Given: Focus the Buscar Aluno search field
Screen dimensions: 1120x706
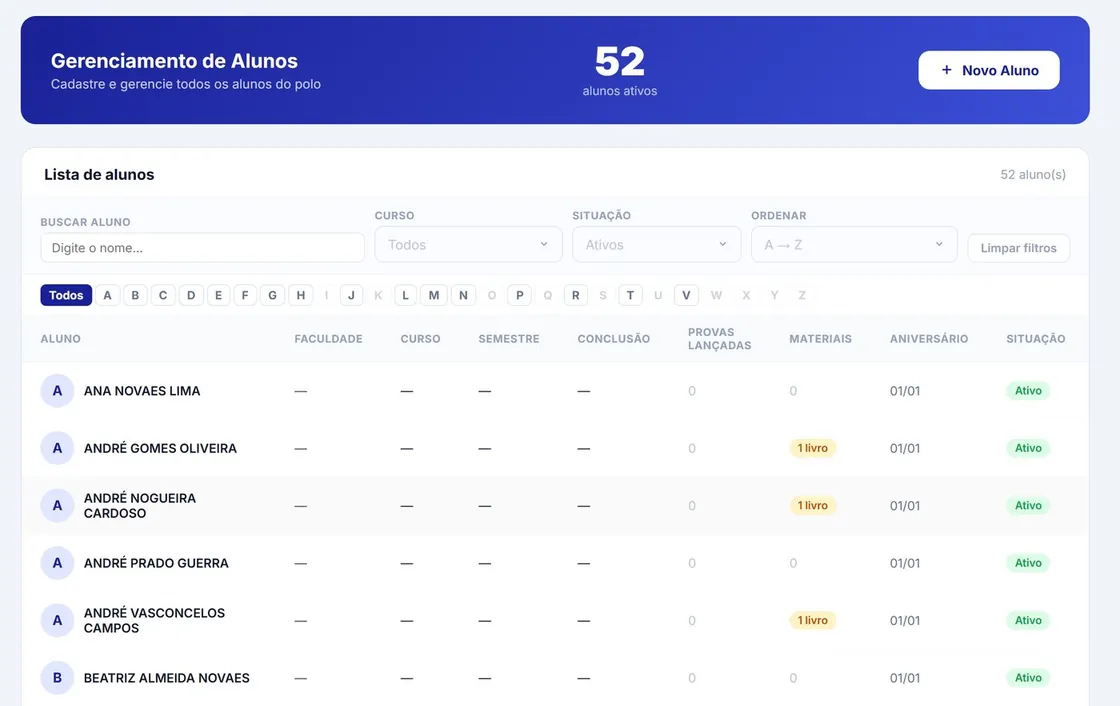Looking at the screenshot, I should (x=203, y=248).
